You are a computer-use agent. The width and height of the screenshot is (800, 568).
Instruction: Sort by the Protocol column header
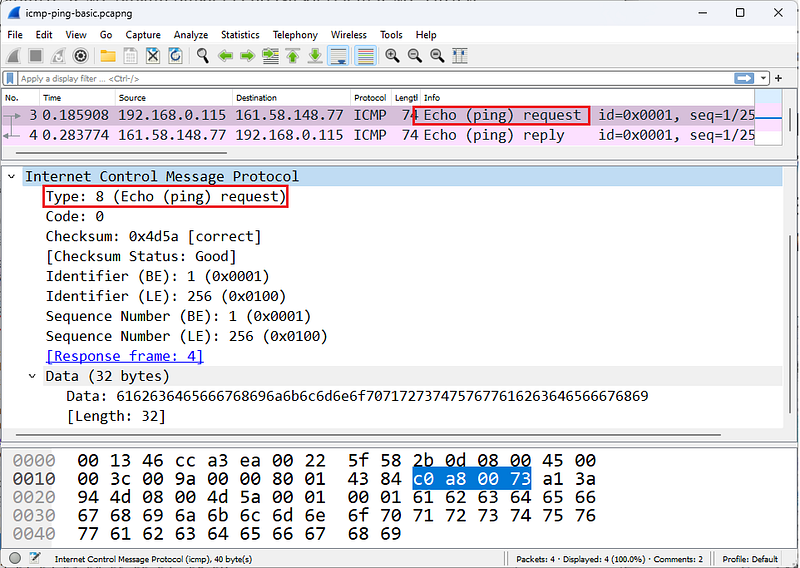(371, 97)
